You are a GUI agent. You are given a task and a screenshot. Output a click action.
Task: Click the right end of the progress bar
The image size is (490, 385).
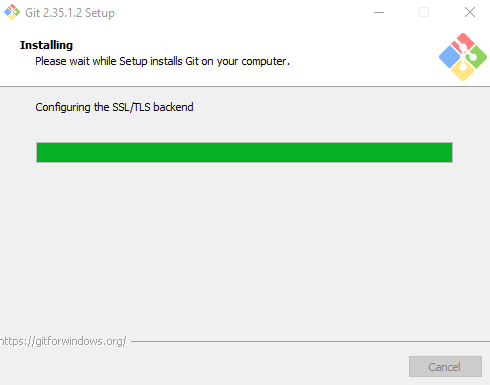[x=448, y=152]
